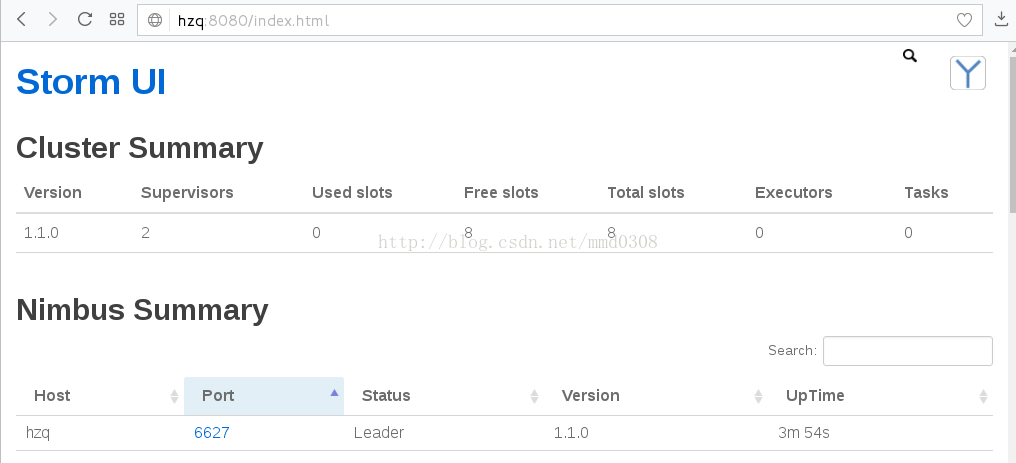The height and width of the screenshot is (463, 1016).
Task: Open downloads via the download arrow icon
Action: coord(1002,20)
